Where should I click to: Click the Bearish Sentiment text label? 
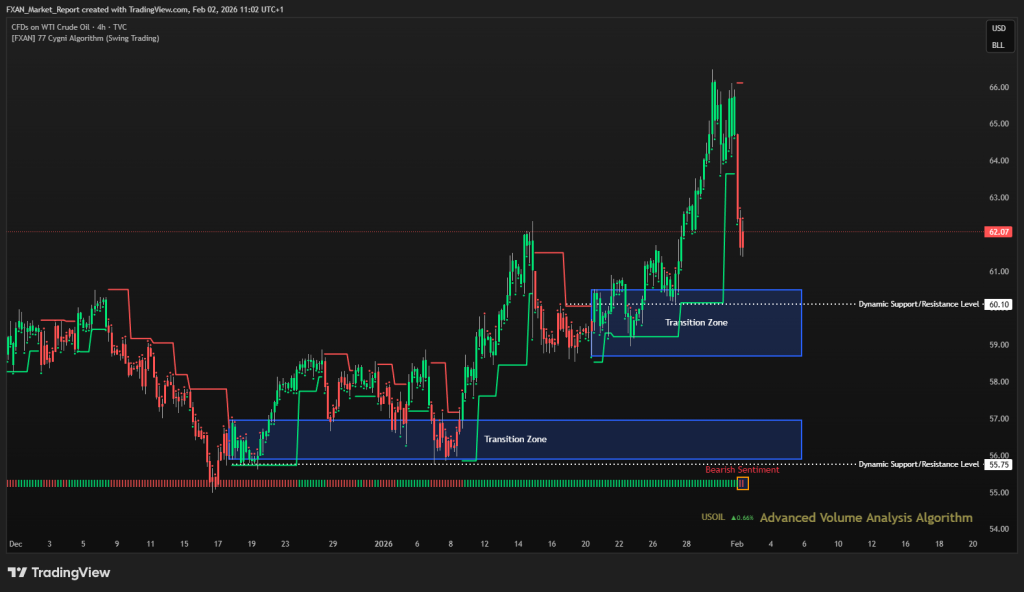pos(741,470)
